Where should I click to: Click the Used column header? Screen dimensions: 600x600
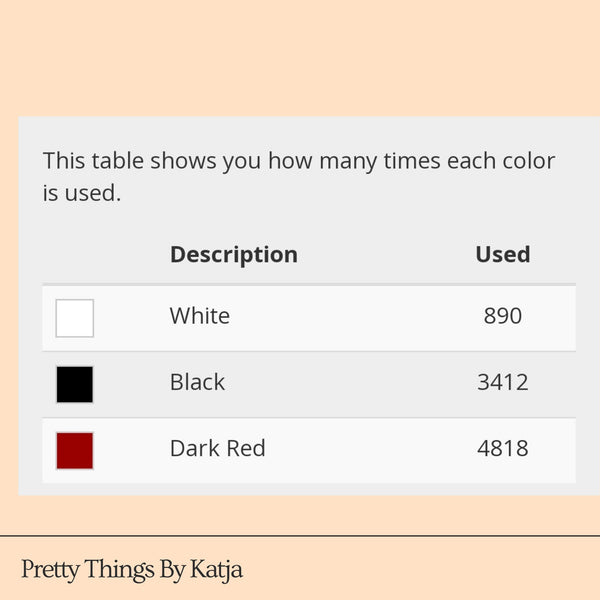[x=502, y=254]
